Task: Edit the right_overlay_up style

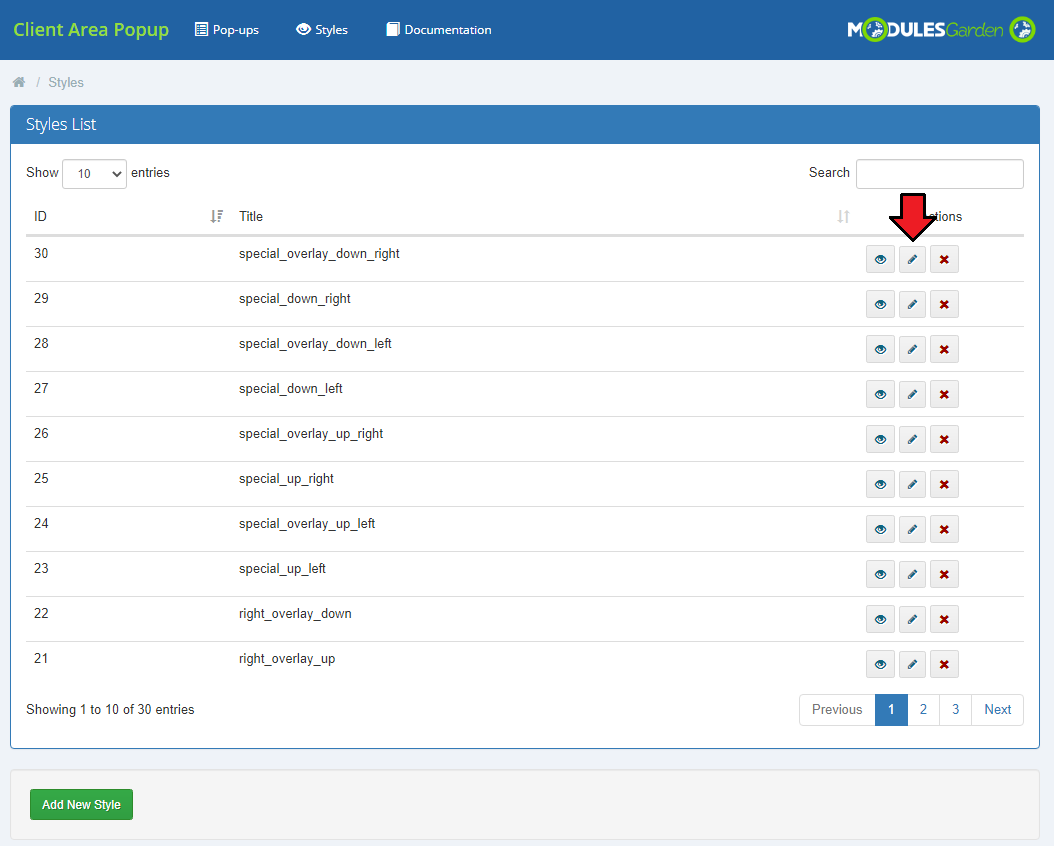Action: coord(912,665)
